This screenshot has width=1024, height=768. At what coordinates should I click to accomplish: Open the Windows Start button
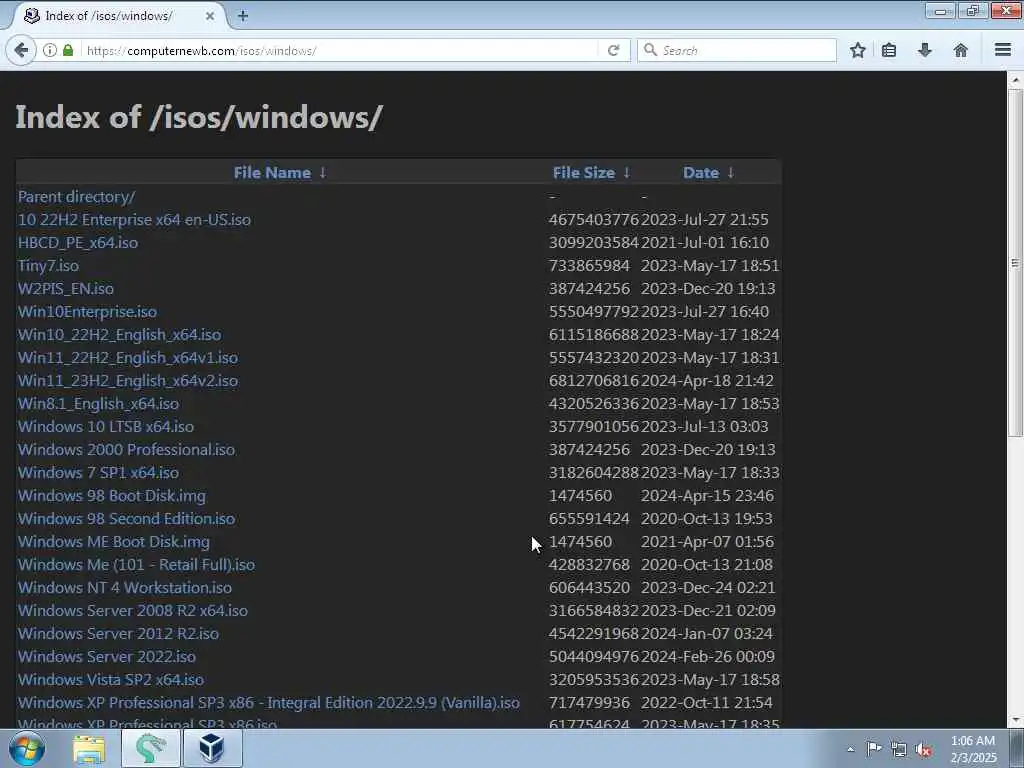pos(27,748)
